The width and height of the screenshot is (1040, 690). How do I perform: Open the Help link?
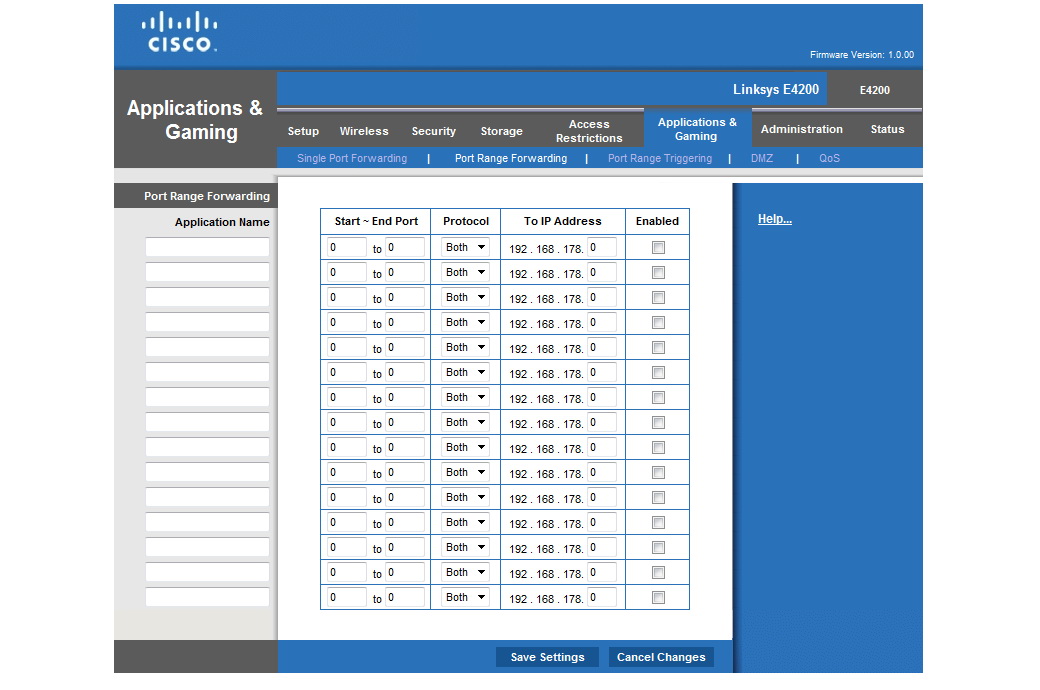(774, 219)
